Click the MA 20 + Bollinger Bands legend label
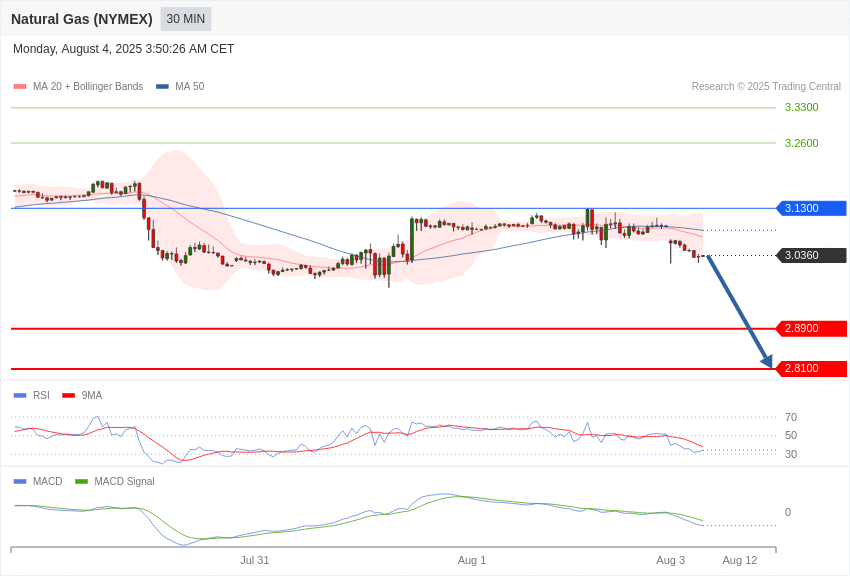Image resolution: width=850 pixels, height=576 pixels. pos(88,87)
